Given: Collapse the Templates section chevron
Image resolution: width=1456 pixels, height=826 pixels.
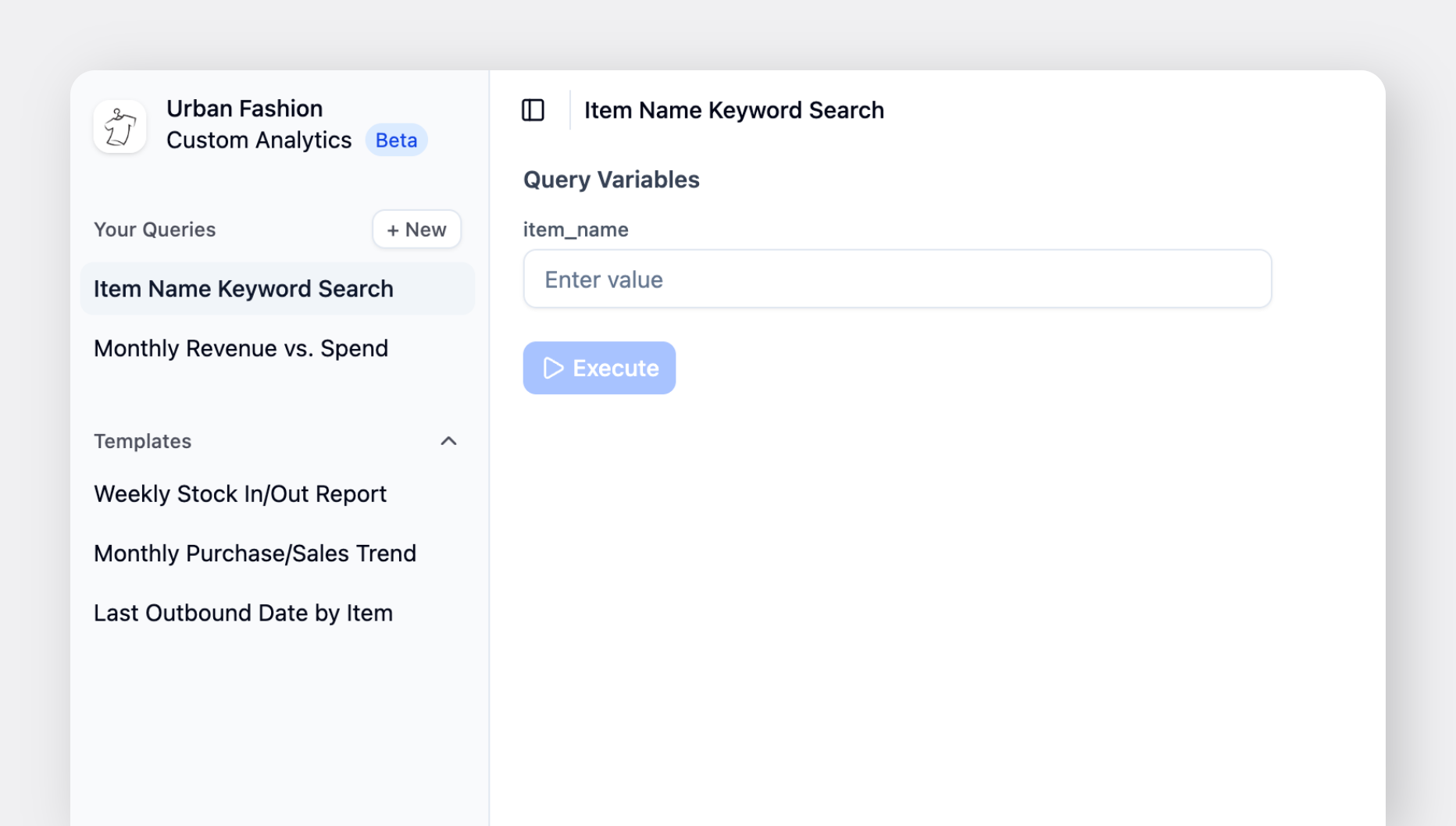Looking at the screenshot, I should (448, 441).
